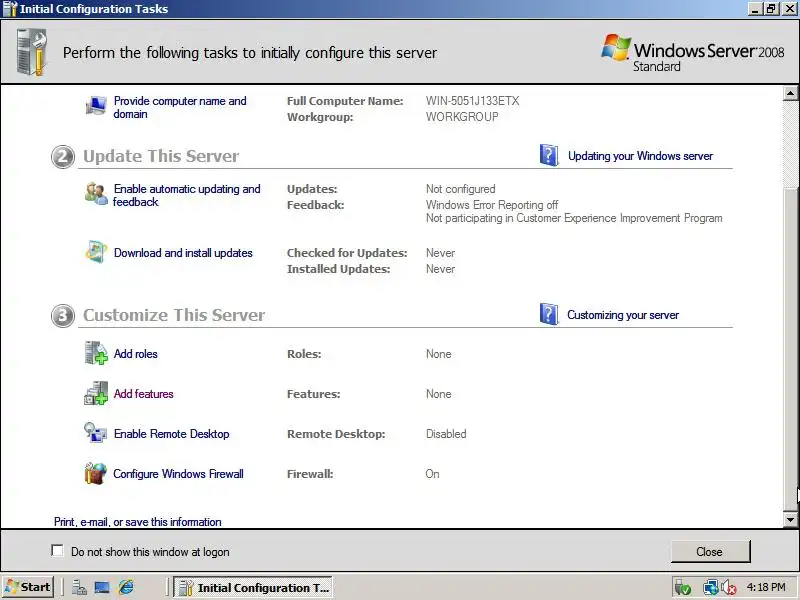Click the Customize This Server heading
The image size is (800, 600).
click(174, 315)
